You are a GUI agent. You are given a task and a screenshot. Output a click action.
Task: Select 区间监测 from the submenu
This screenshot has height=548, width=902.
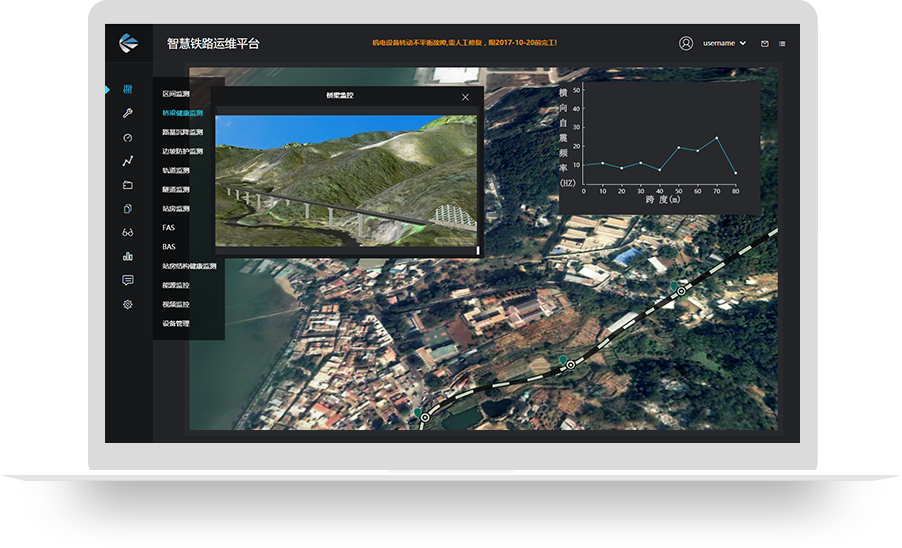click(176, 94)
